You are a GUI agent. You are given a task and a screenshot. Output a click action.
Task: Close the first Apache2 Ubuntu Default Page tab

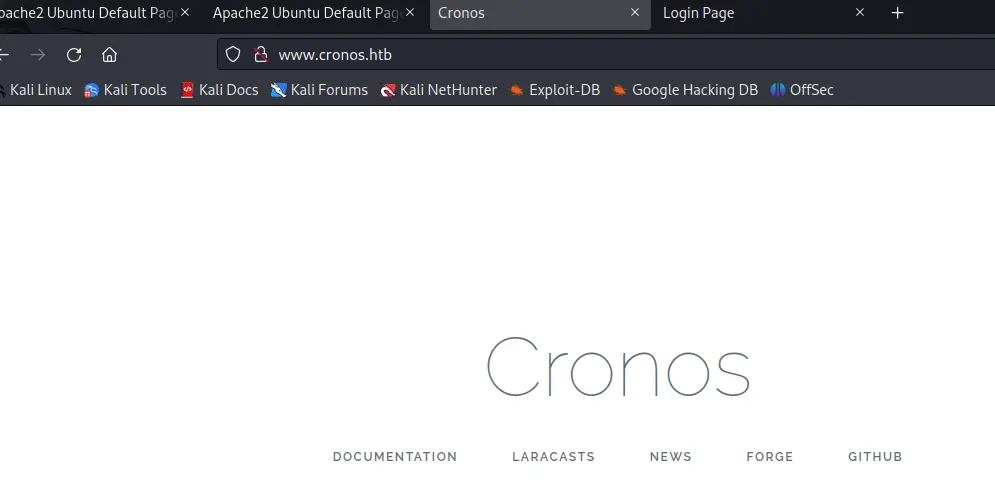[x=185, y=12]
